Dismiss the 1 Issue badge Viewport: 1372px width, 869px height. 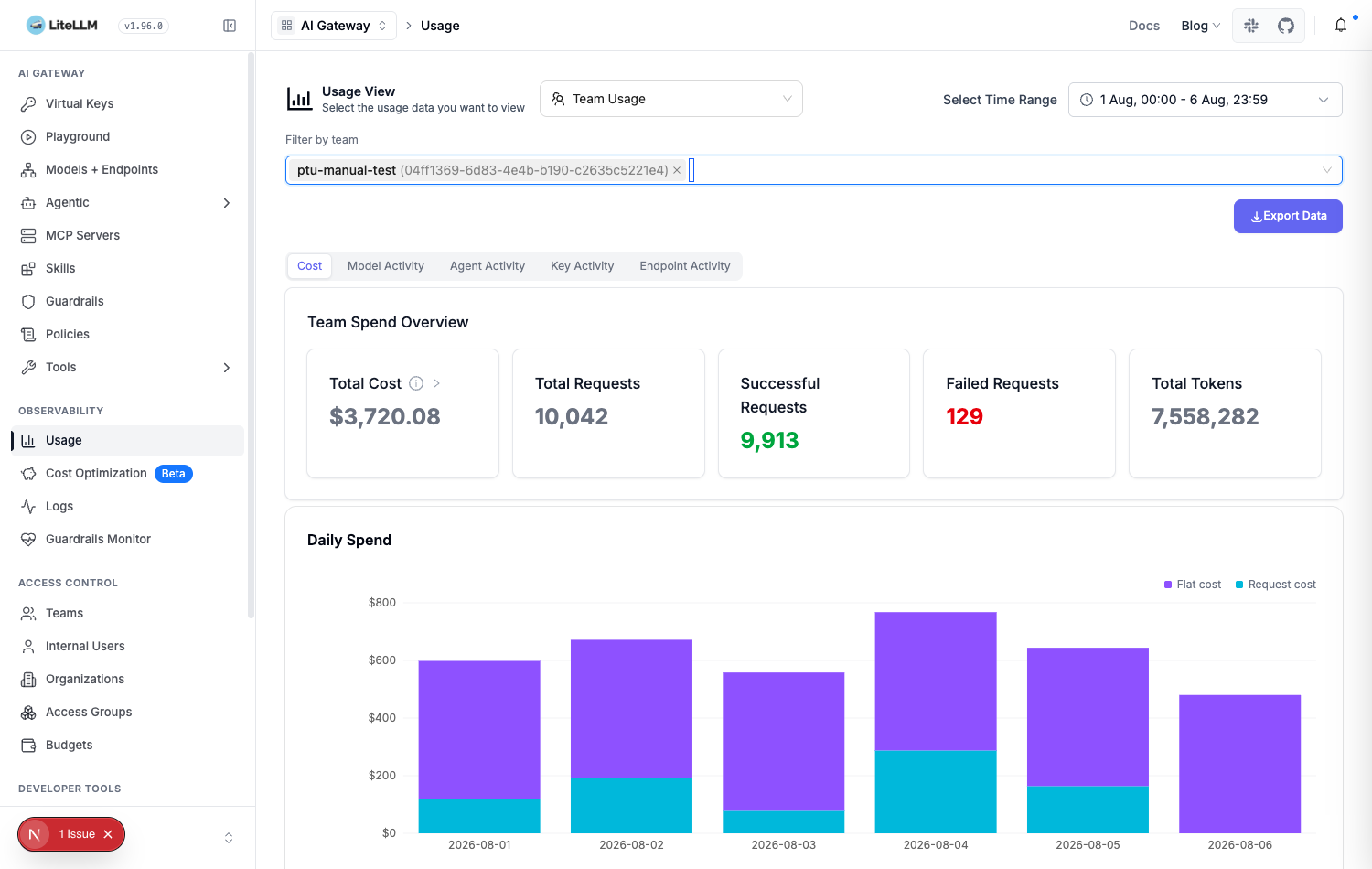108,834
